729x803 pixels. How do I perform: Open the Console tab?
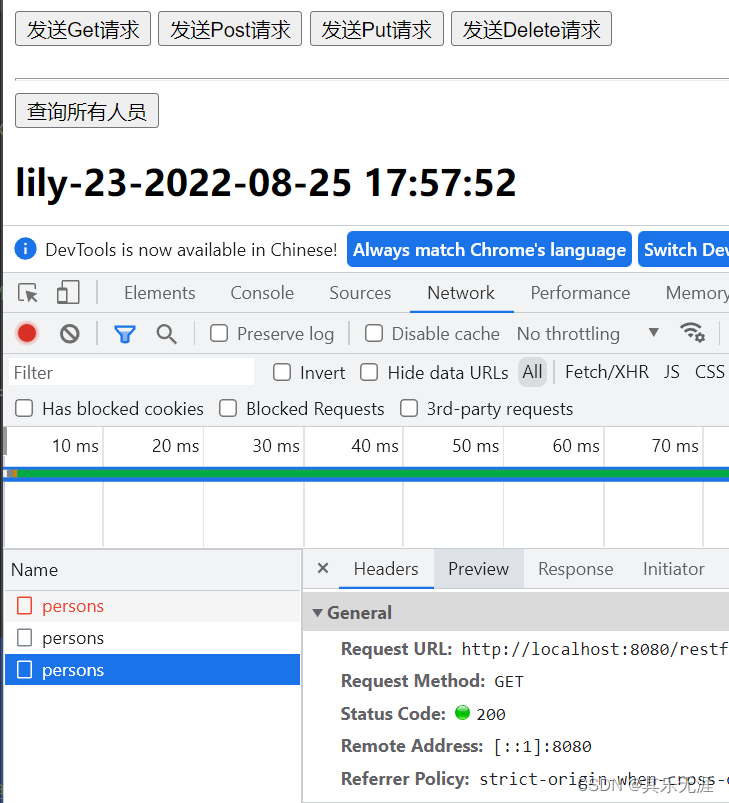click(262, 293)
